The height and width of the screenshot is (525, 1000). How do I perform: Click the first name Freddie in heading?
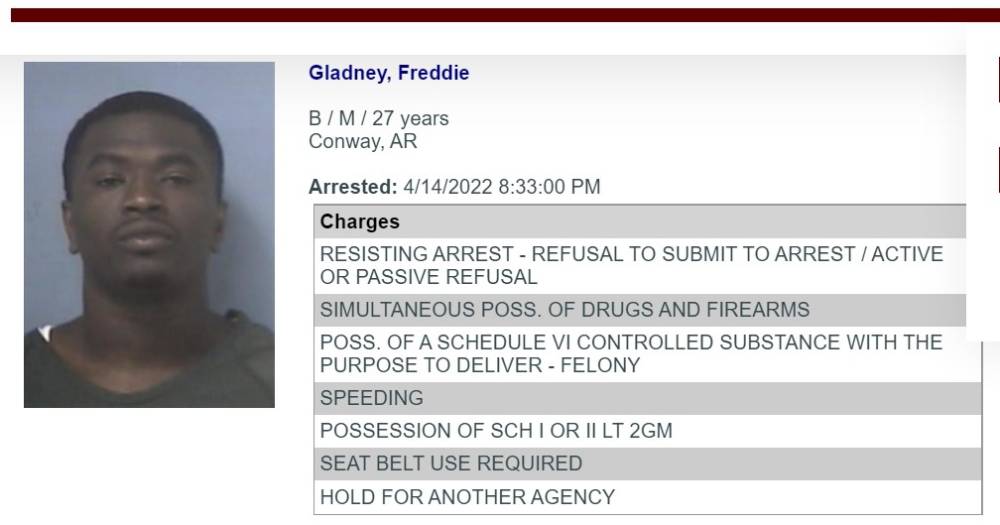tap(434, 72)
